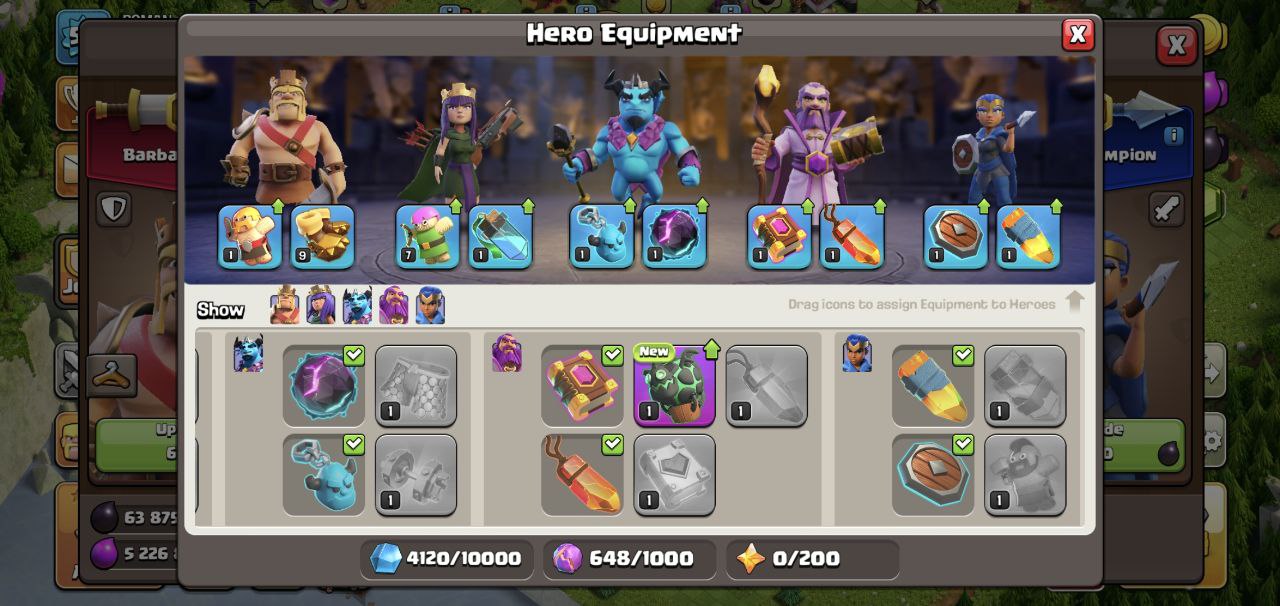Toggle Minion Prince filter in Show row
The image size is (1280, 606).
click(x=357, y=305)
